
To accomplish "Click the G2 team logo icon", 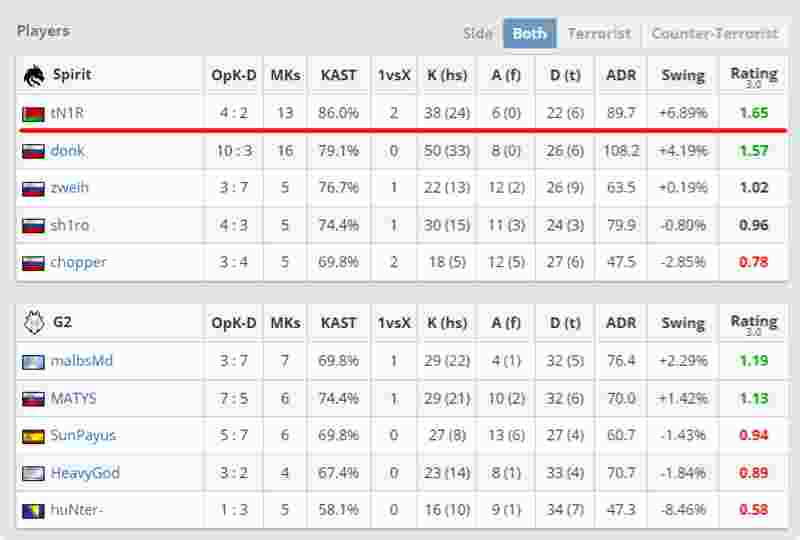I will click(33, 323).
